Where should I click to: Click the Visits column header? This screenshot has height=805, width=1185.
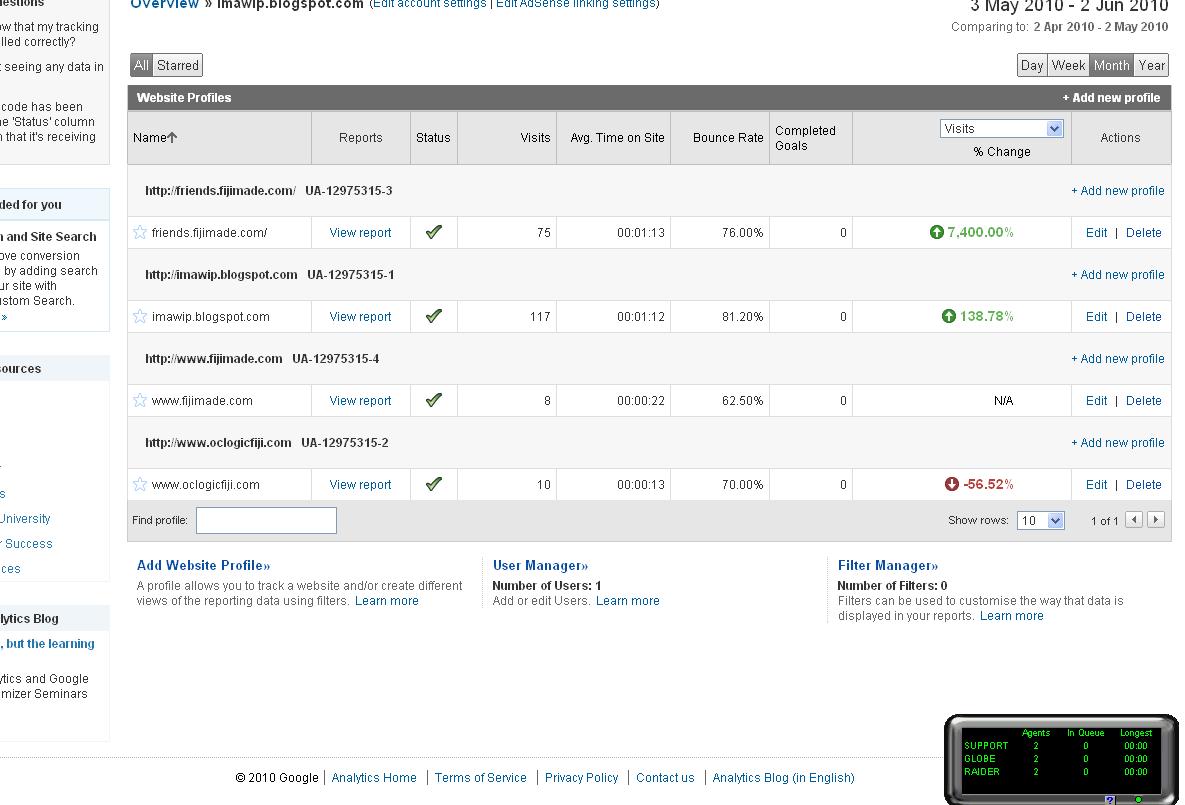535,138
